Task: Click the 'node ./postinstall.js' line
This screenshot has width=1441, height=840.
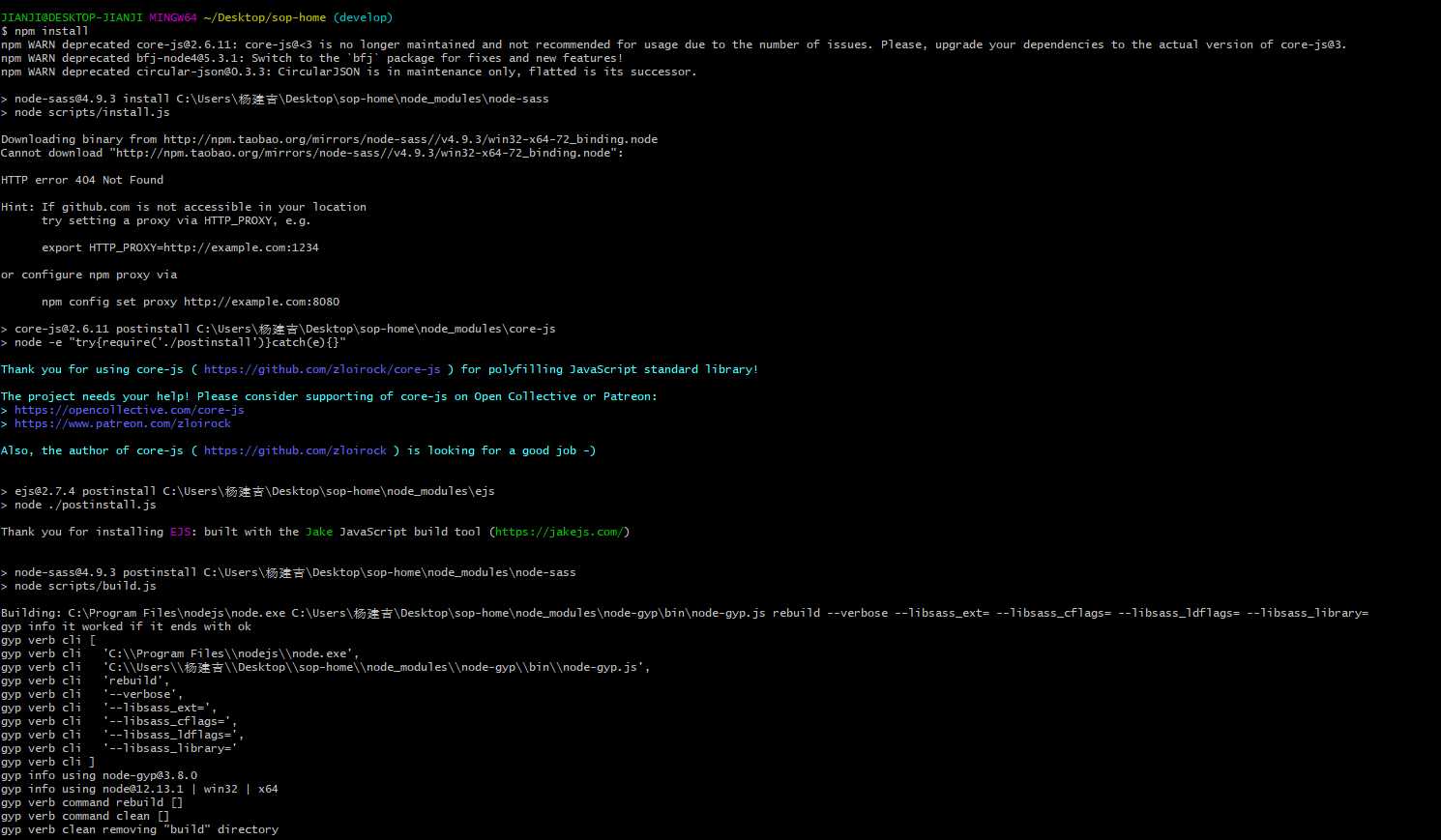Action: point(78,505)
